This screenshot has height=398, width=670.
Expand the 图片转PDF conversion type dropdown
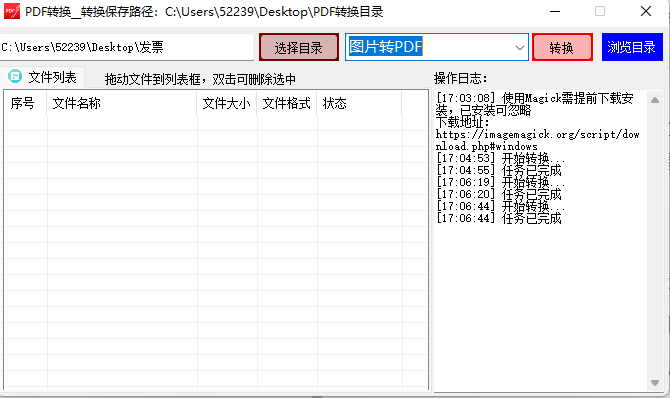coord(520,47)
